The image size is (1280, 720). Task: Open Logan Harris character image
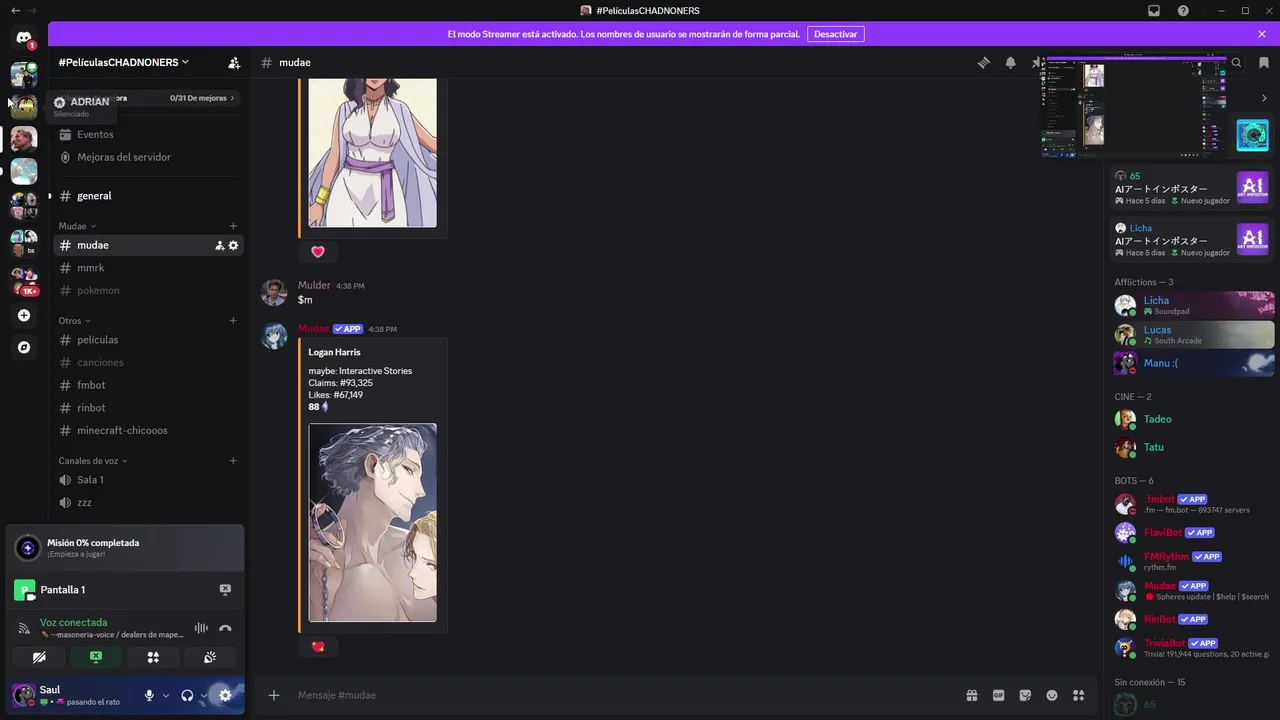pos(372,522)
